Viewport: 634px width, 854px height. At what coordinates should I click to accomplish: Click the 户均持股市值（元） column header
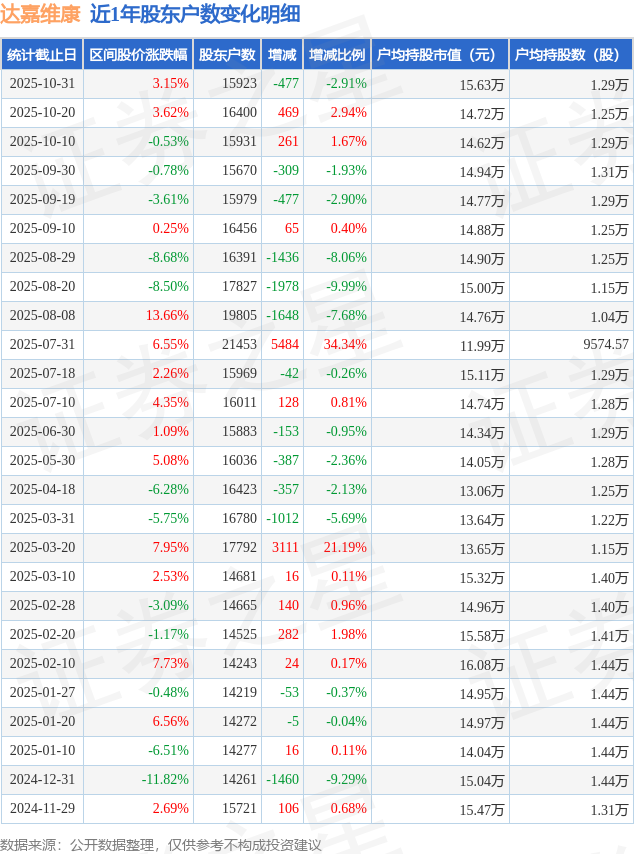tap(439, 55)
